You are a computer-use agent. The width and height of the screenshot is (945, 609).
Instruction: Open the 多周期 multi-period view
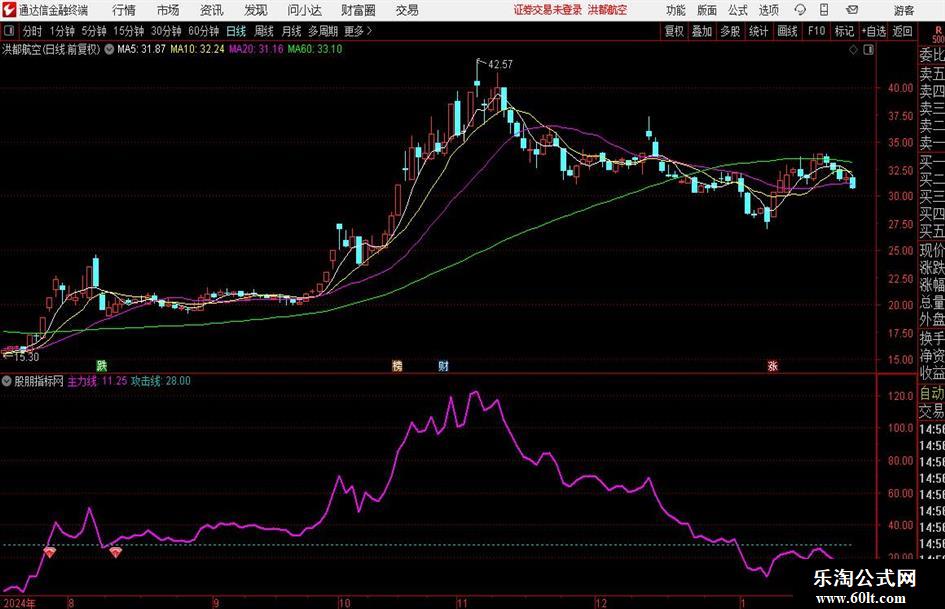pyautogui.click(x=324, y=31)
